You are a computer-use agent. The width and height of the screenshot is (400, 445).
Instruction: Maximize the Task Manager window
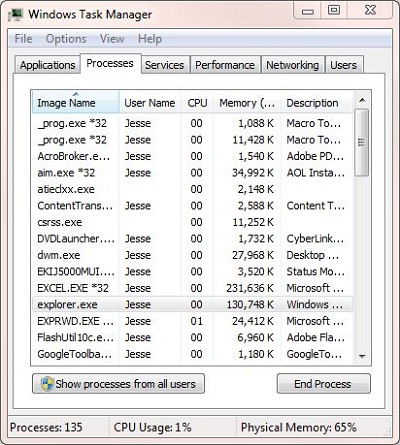(x=334, y=10)
